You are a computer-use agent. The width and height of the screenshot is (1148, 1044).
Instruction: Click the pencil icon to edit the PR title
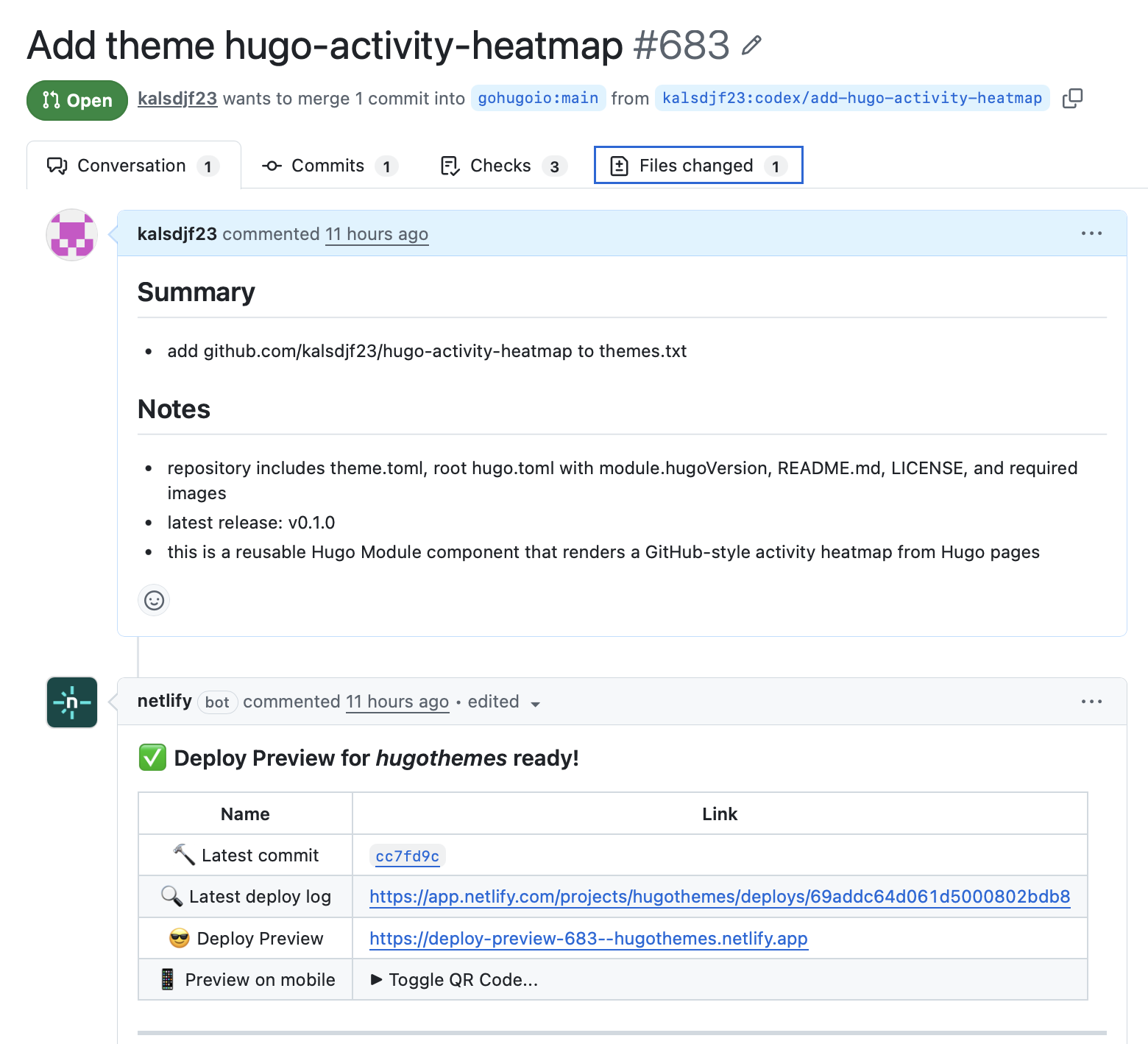(x=751, y=46)
